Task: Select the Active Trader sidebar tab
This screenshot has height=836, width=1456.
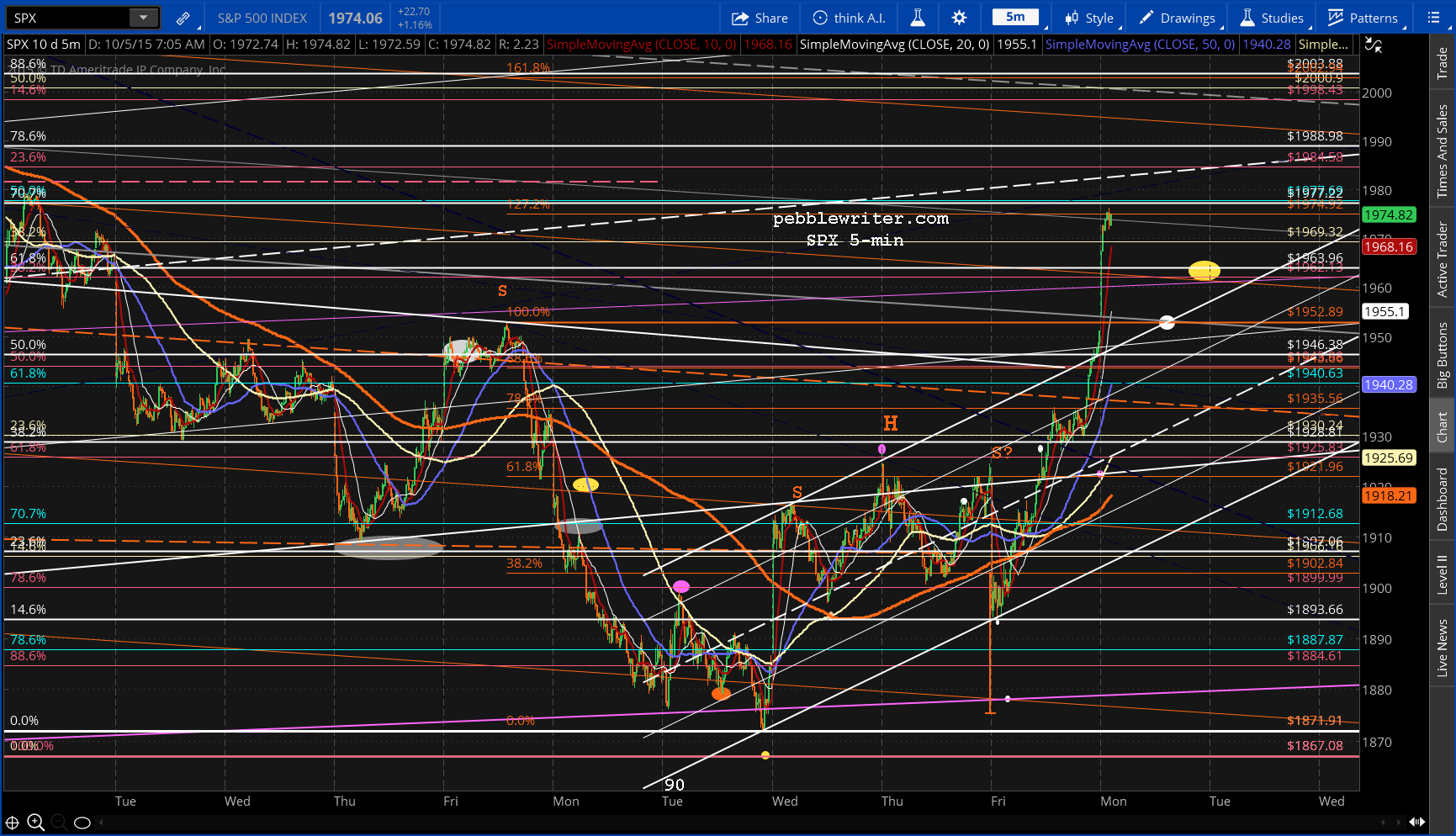Action: [1443, 259]
